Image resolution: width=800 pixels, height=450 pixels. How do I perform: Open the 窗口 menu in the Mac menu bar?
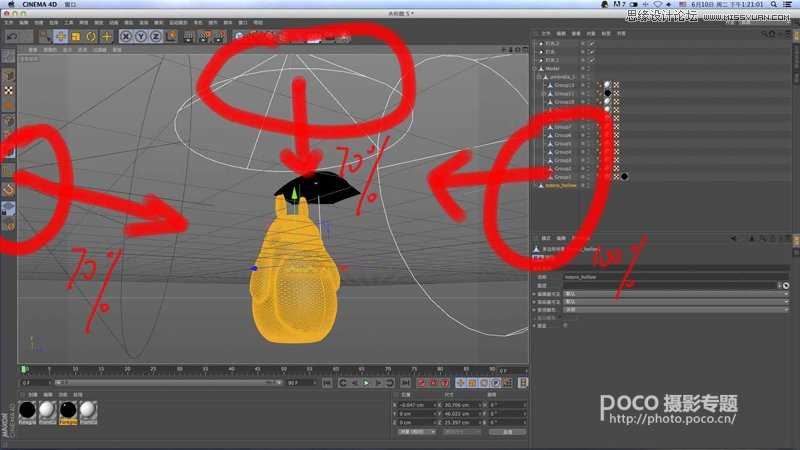[70, 4]
